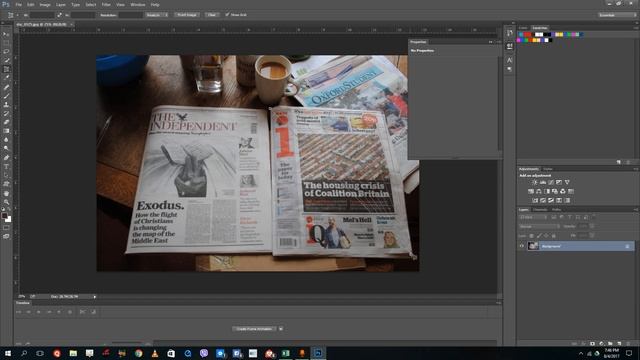Select the Eyedropper tool

tap(6, 78)
